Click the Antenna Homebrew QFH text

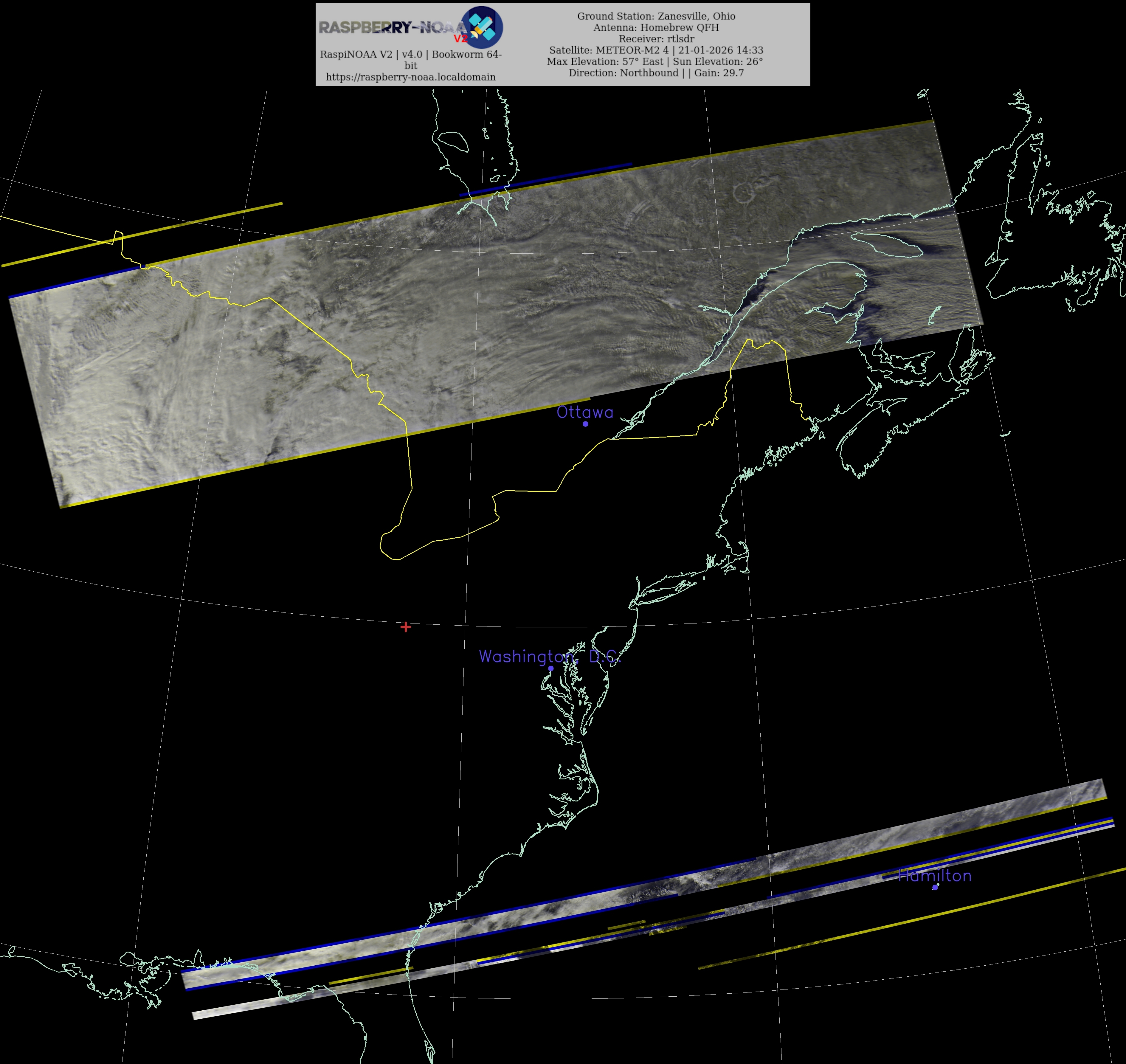coord(656,28)
